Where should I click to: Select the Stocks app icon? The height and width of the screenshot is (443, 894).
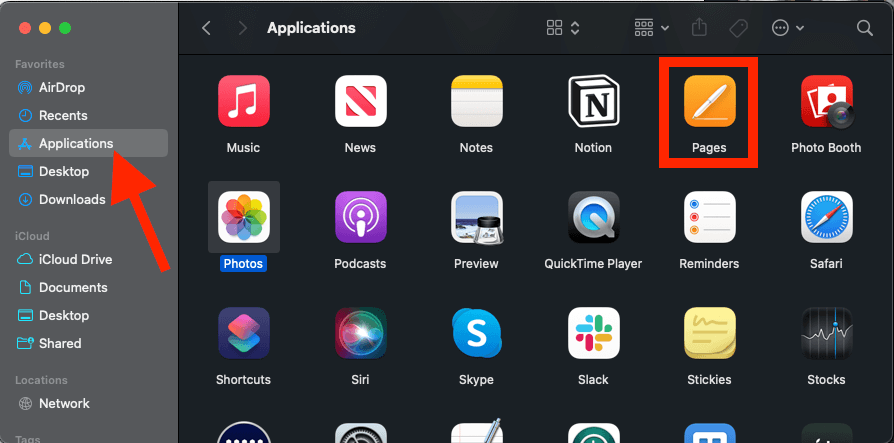click(827, 333)
